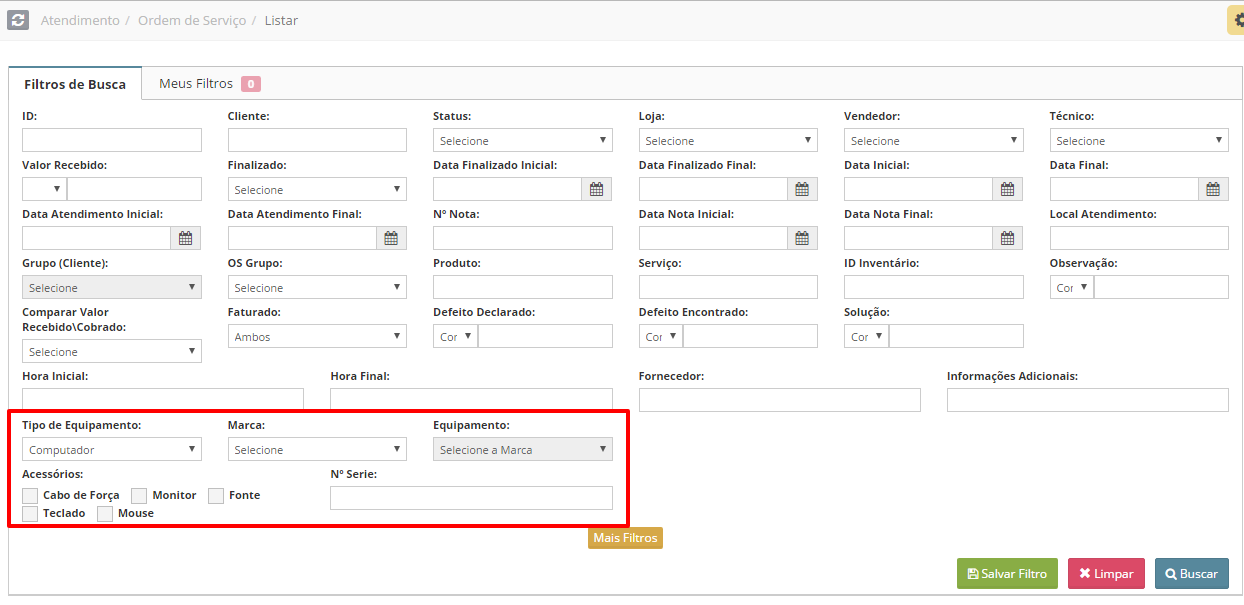This screenshot has width=1244, height=605.
Task: Open calendar picker for Data Final
Action: pos(1213,189)
